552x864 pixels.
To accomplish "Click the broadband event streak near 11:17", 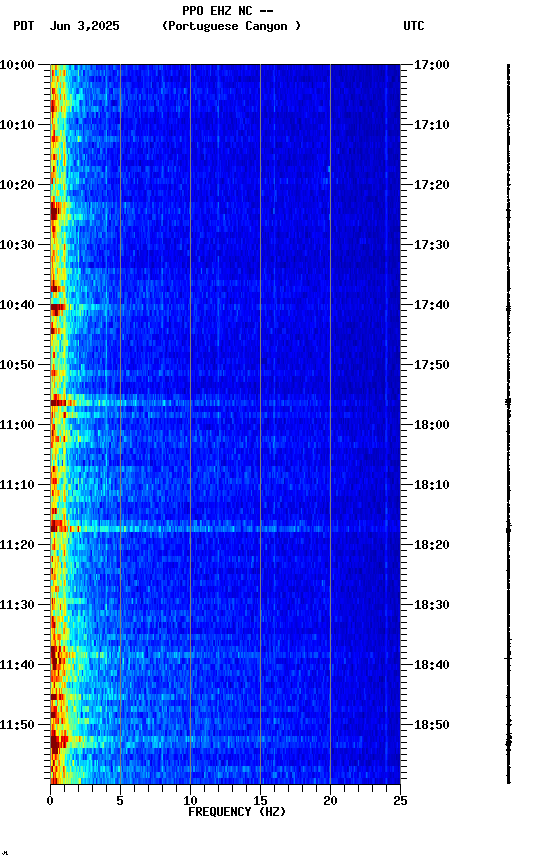I will [x=225, y=529].
